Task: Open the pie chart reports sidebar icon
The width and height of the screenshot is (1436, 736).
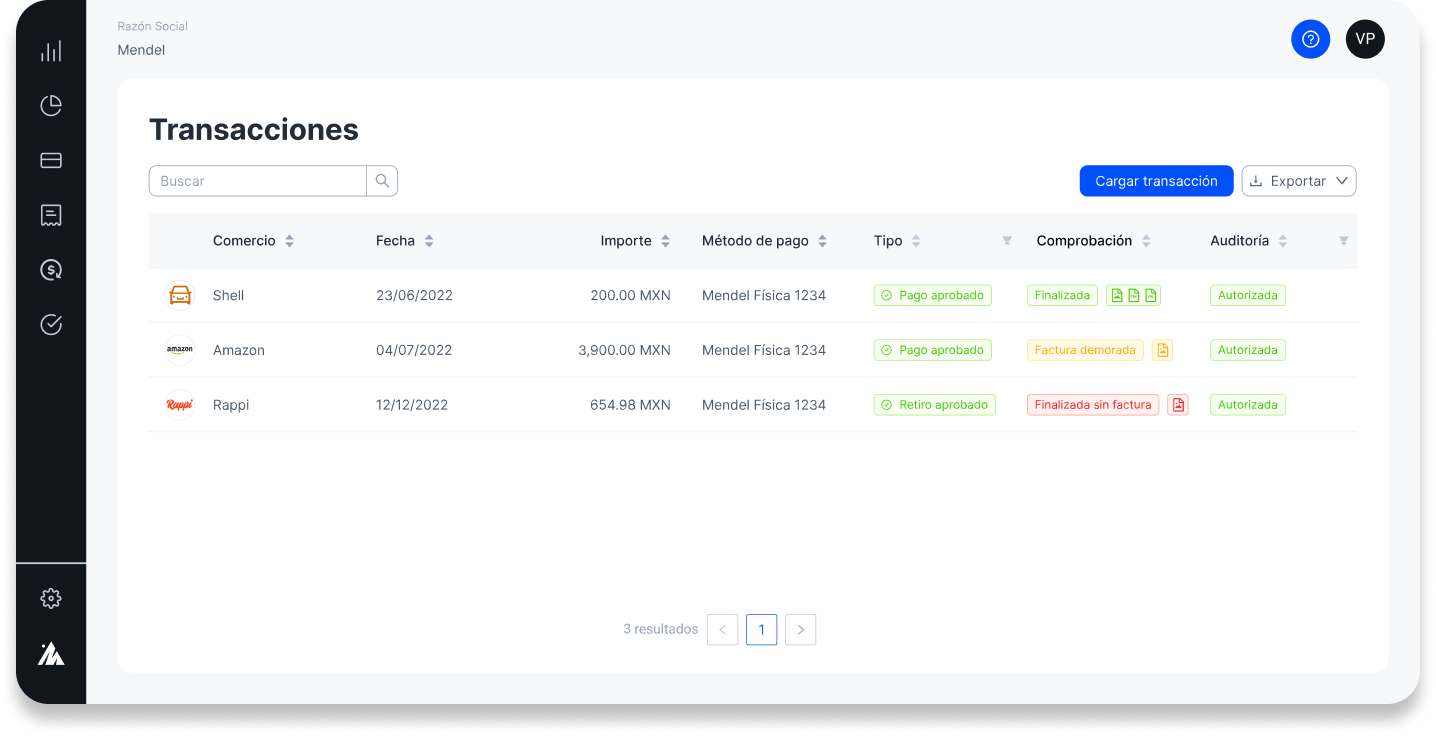Action: (x=51, y=106)
